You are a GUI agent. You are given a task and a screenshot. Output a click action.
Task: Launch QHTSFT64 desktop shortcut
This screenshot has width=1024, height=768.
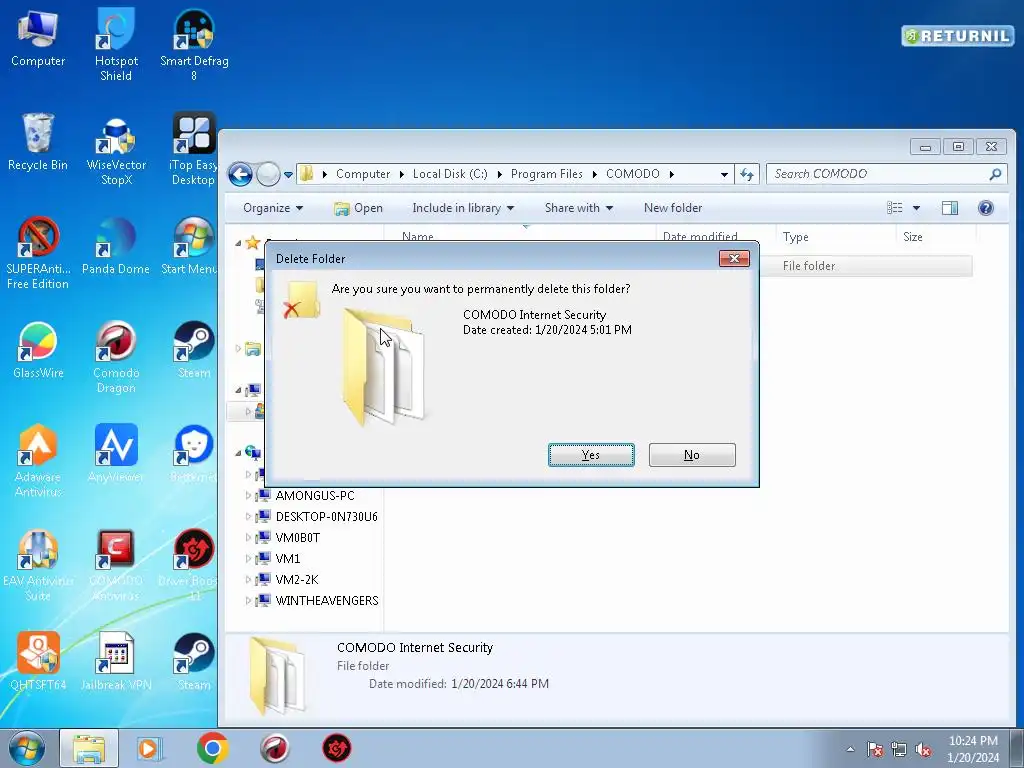[38, 662]
